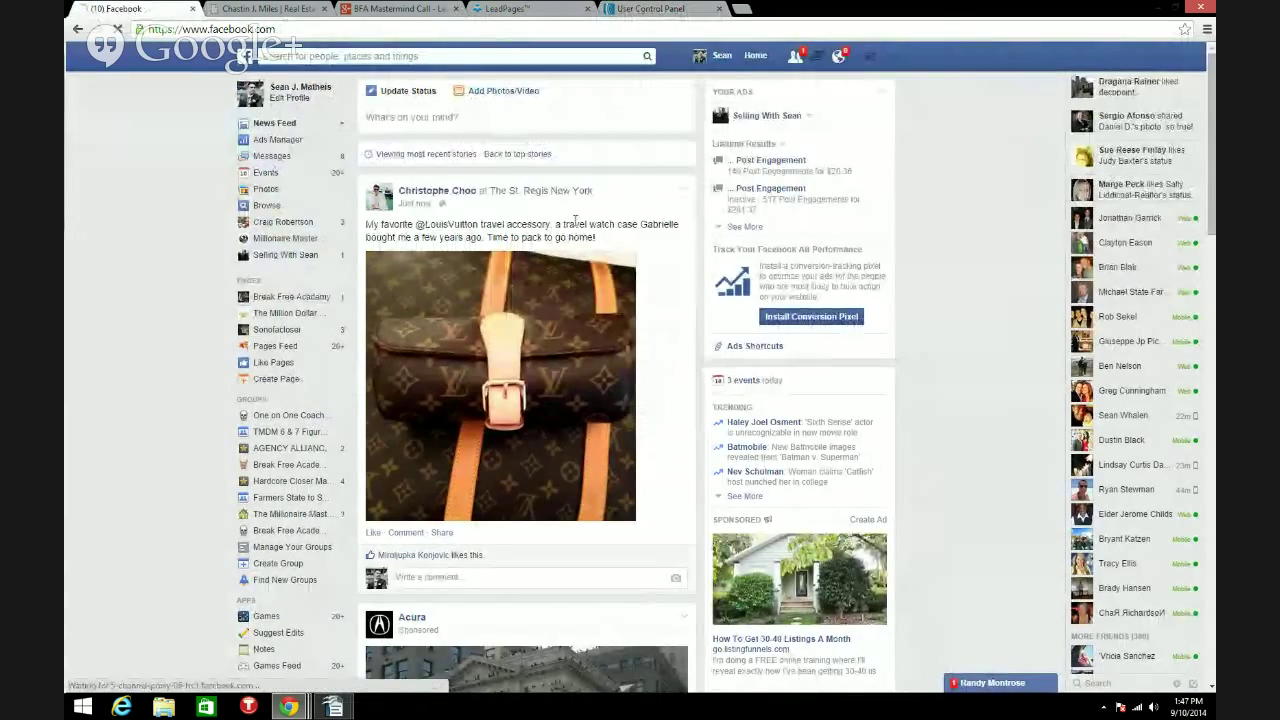Open Christophe Choo's profile name
The width and height of the screenshot is (1280, 720).
click(x=437, y=191)
